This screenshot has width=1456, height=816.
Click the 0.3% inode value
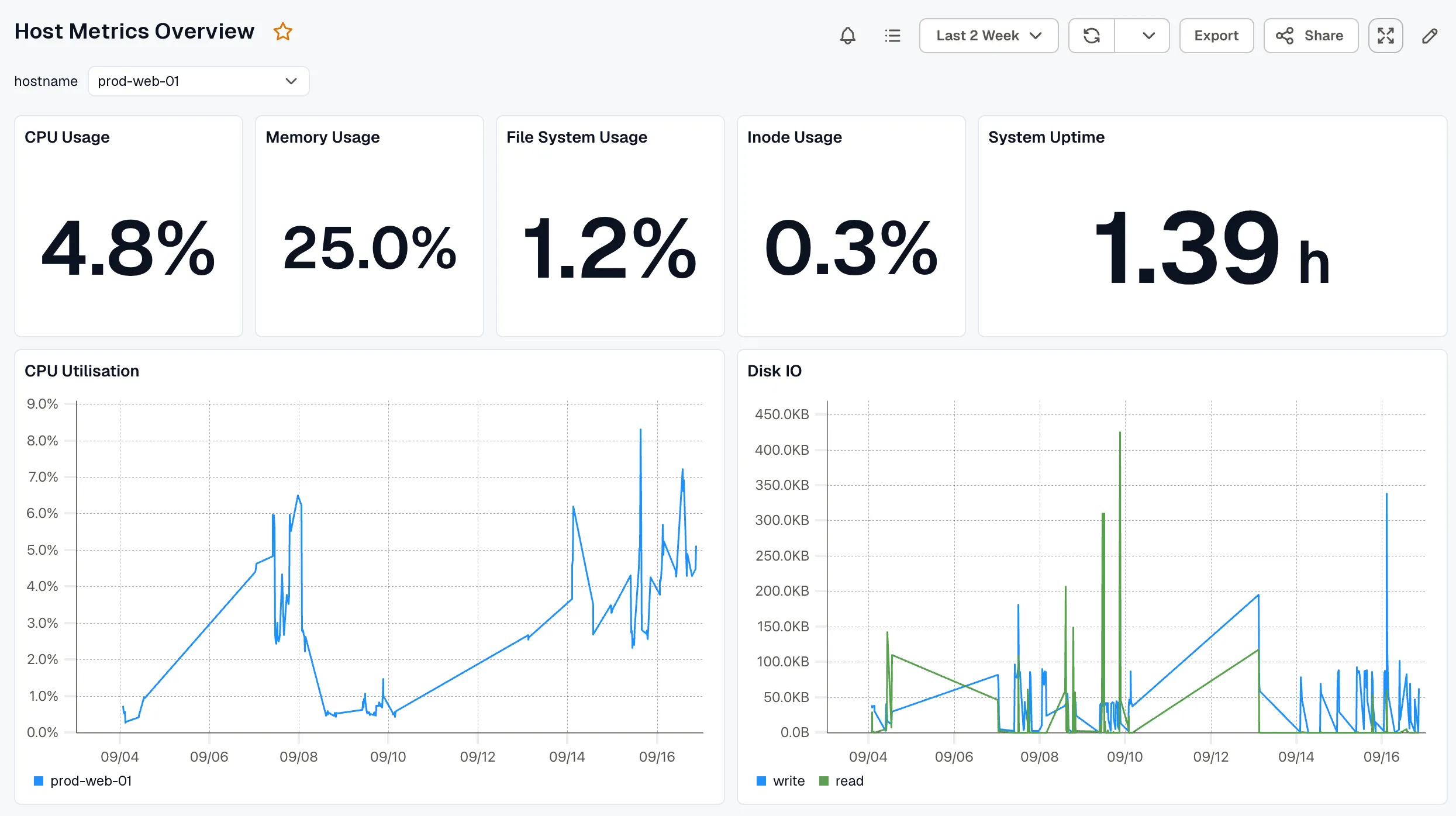click(x=851, y=248)
